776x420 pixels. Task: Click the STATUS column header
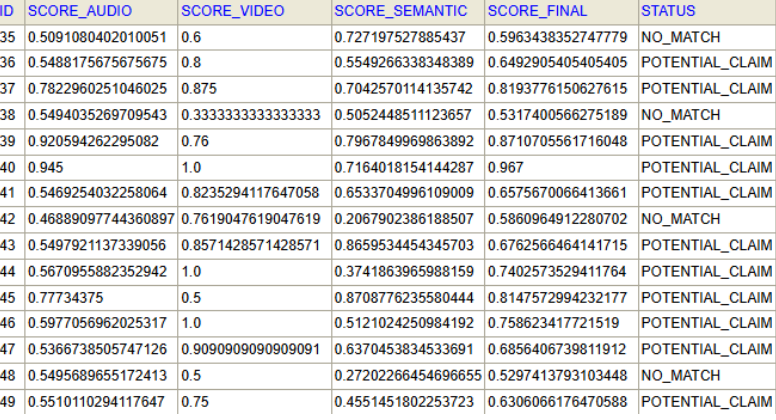pos(668,11)
